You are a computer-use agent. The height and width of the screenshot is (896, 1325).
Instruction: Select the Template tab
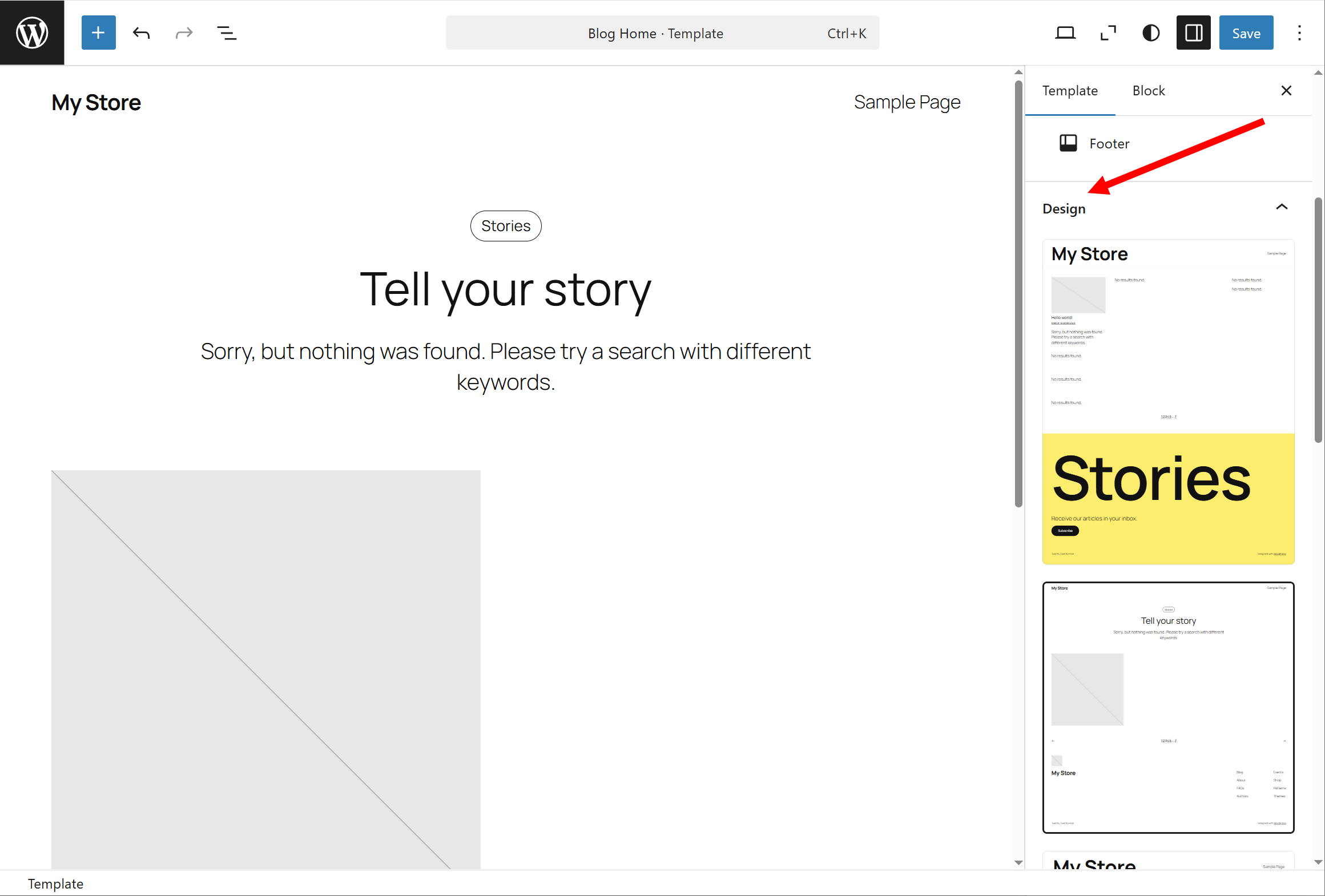1070,91
